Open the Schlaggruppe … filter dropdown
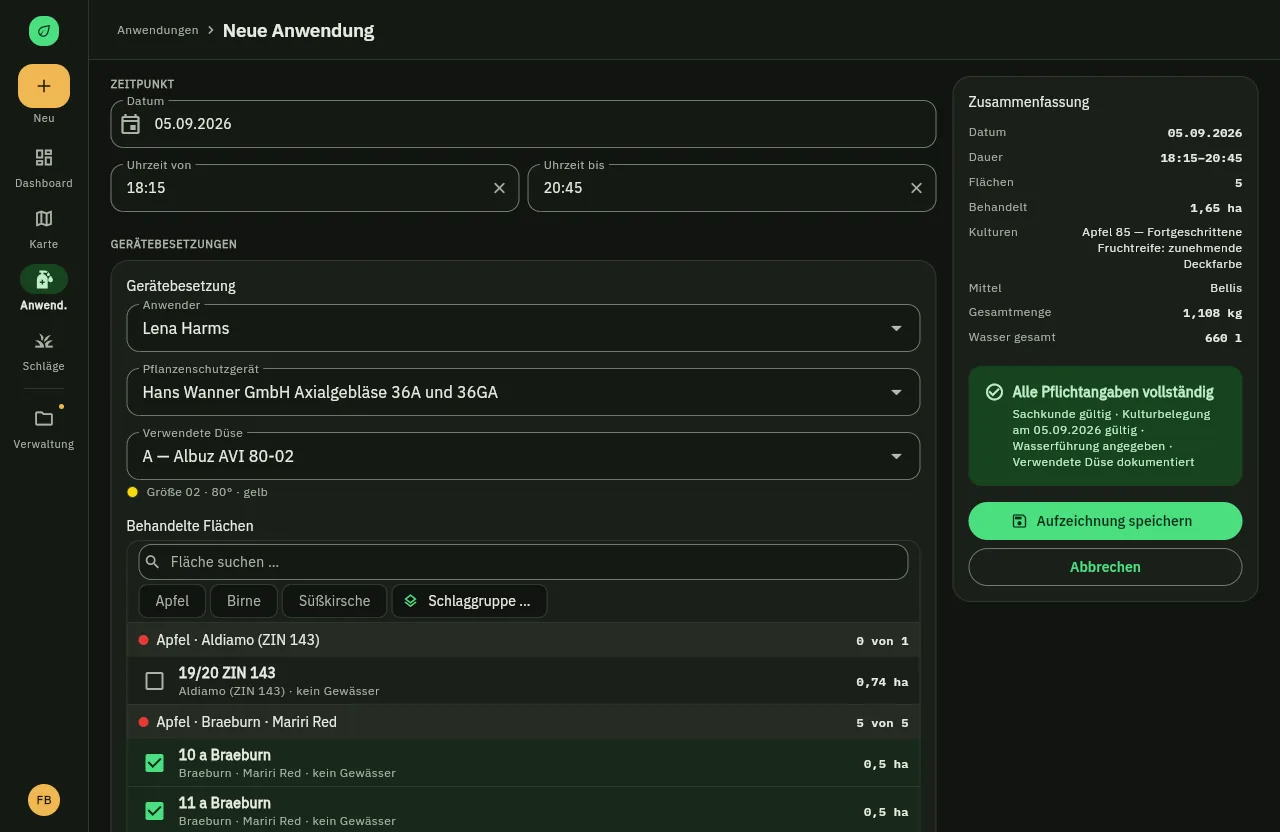 click(469, 601)
